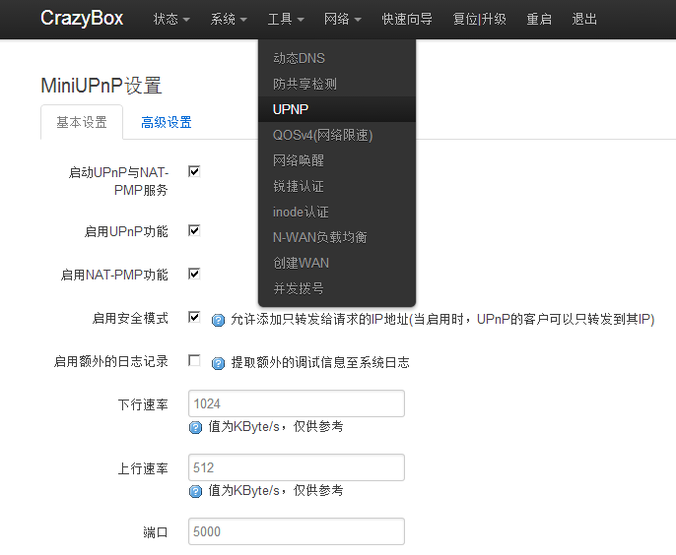Select 网络唤醒 in the dropdown list
The height and width of the screenshot is (555, 676).
298,160
